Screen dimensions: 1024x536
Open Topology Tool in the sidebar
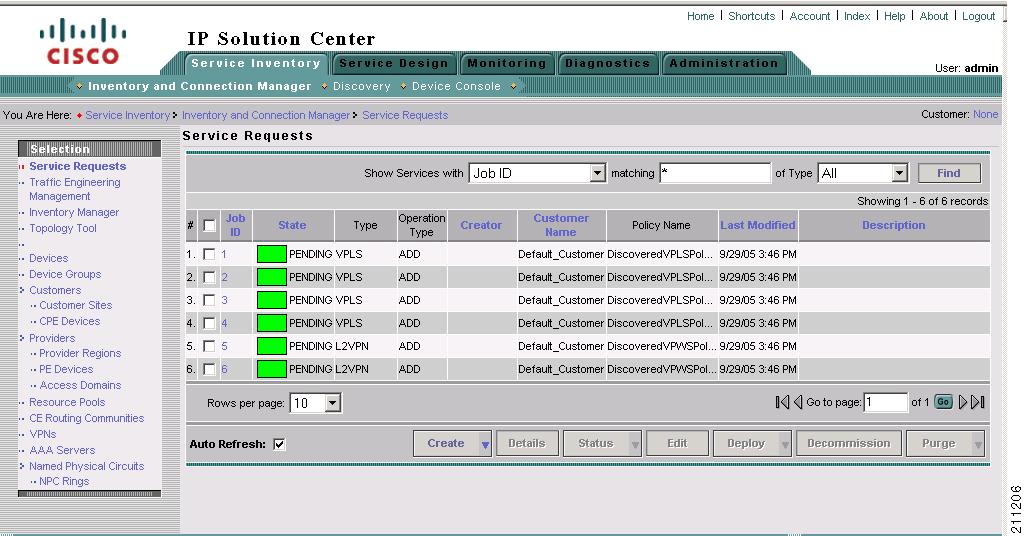63,229
